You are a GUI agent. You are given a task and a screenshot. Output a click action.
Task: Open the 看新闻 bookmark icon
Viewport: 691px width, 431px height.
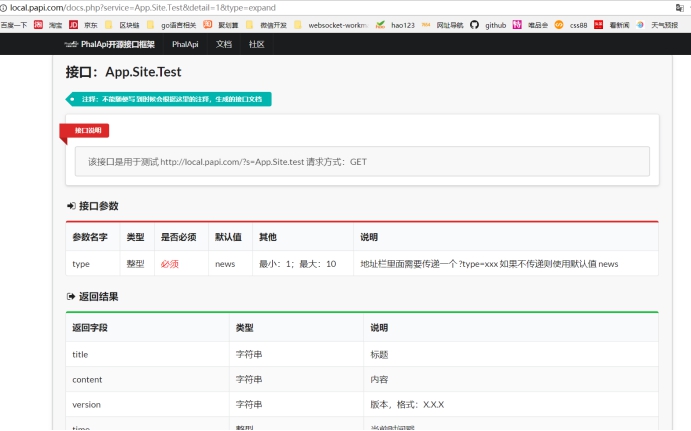point(598,25)
